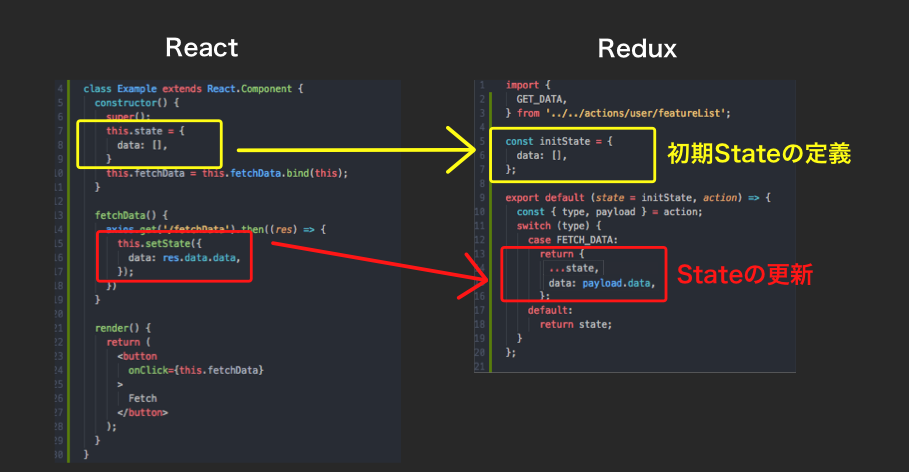Click the line "class Example extends React.Component {"
The image size is (909, 472).
(193, 89)
